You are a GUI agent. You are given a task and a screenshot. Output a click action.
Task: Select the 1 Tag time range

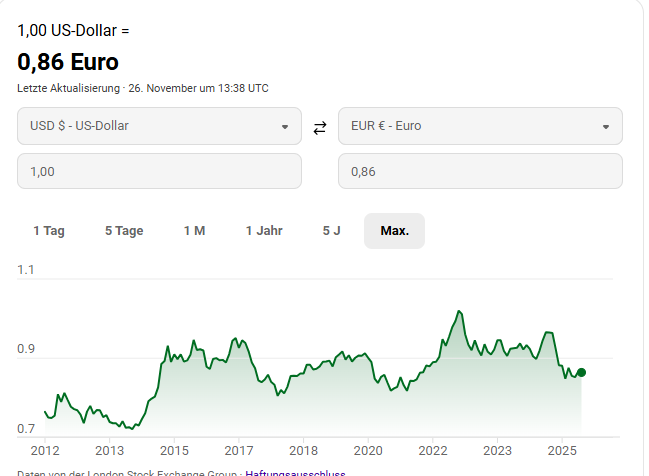coord(49,231)
